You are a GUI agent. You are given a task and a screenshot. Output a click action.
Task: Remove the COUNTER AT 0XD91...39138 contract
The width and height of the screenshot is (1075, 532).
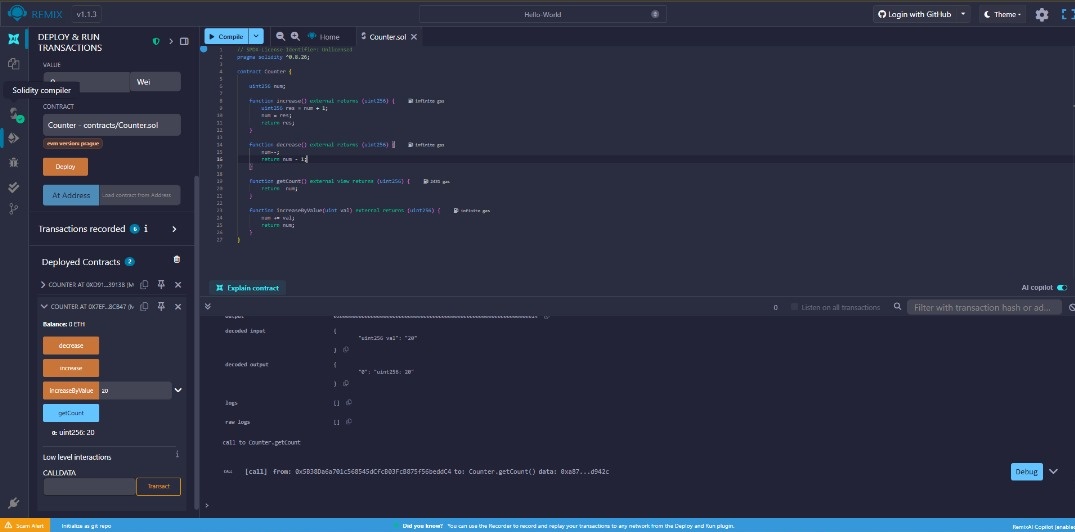[x=178, y=285]
